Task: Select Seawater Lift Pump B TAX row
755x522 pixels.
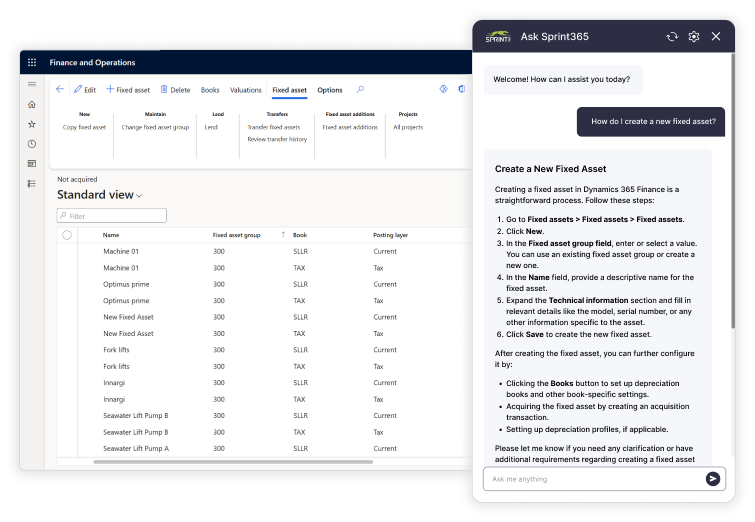Action: [264, 432]
